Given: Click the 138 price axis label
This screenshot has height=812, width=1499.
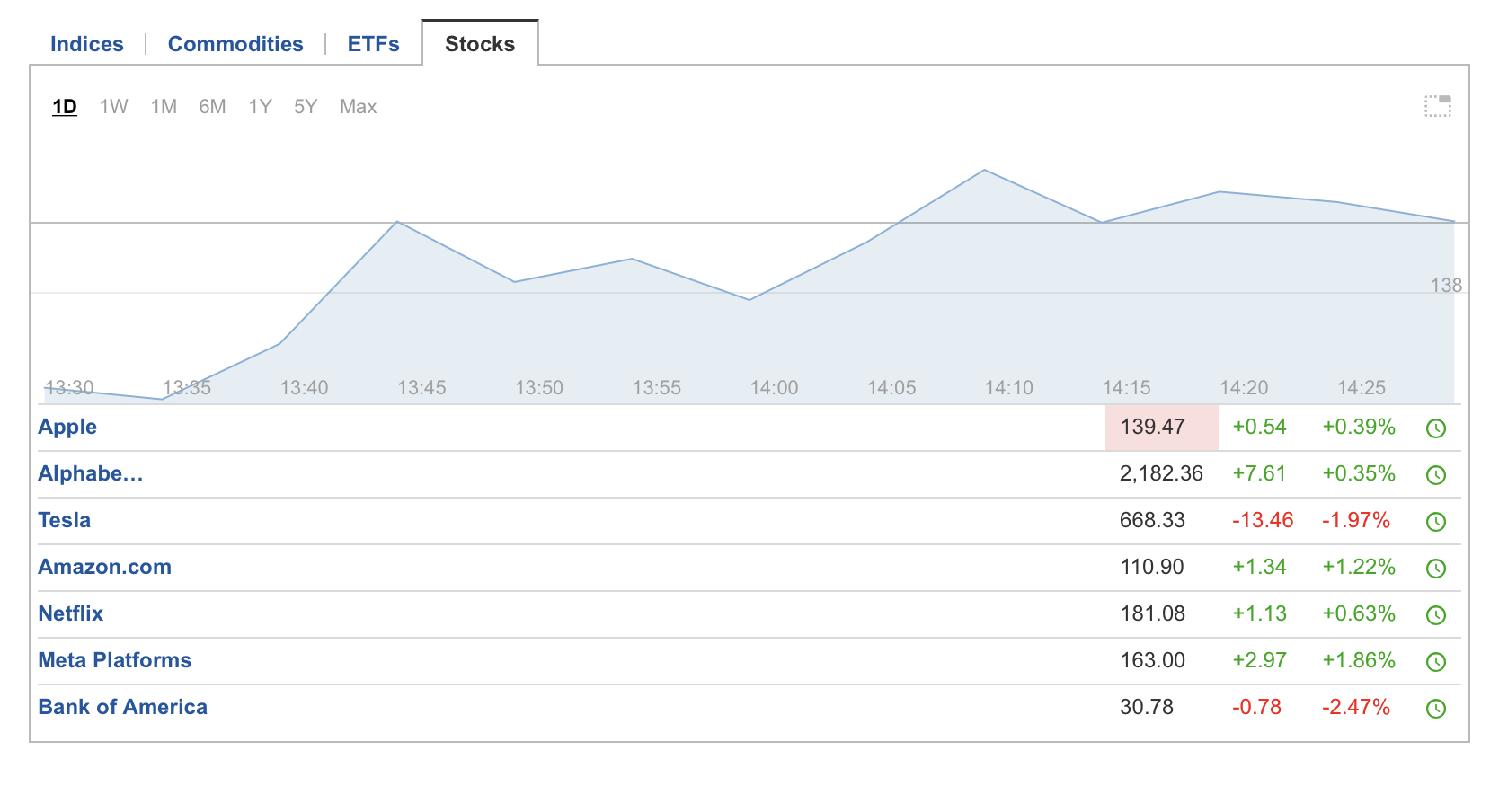Looking at the screenshot, I should point(1446,286).
